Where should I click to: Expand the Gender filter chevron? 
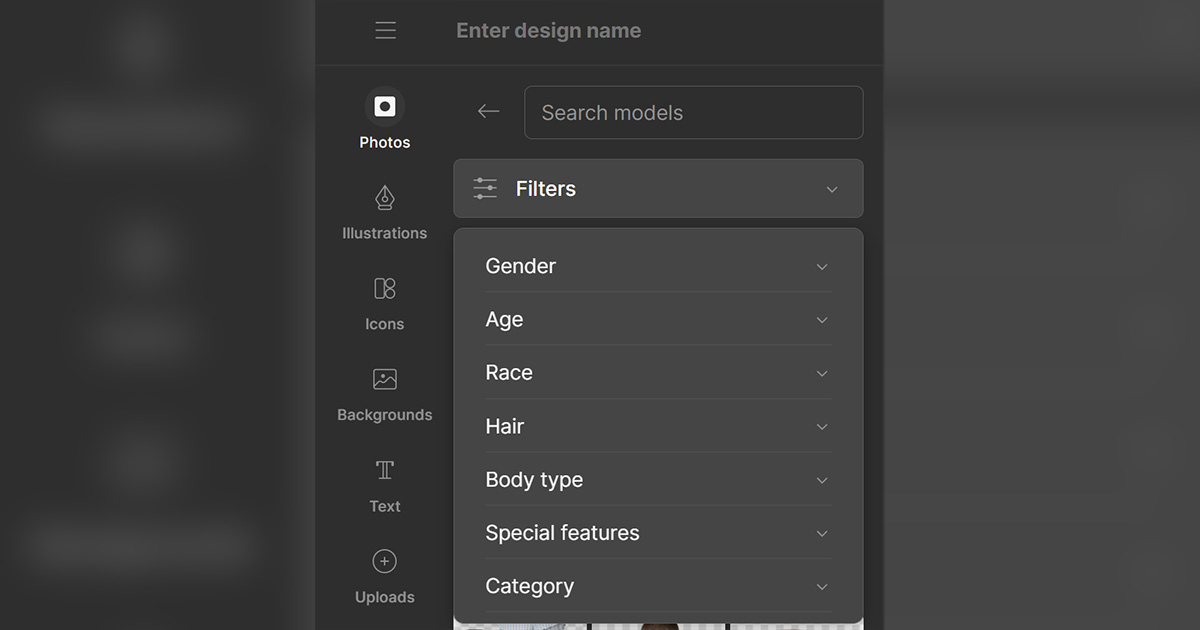point(822,267)
